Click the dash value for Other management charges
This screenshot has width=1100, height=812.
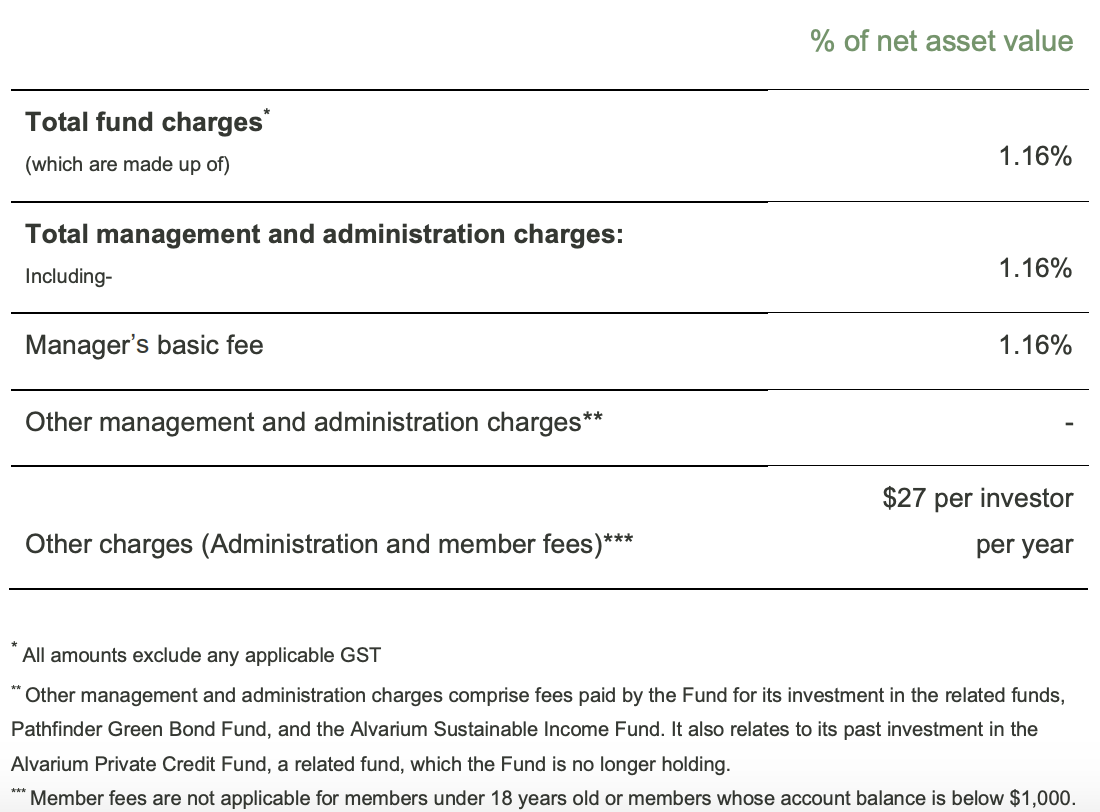[x=1069, y=424]
